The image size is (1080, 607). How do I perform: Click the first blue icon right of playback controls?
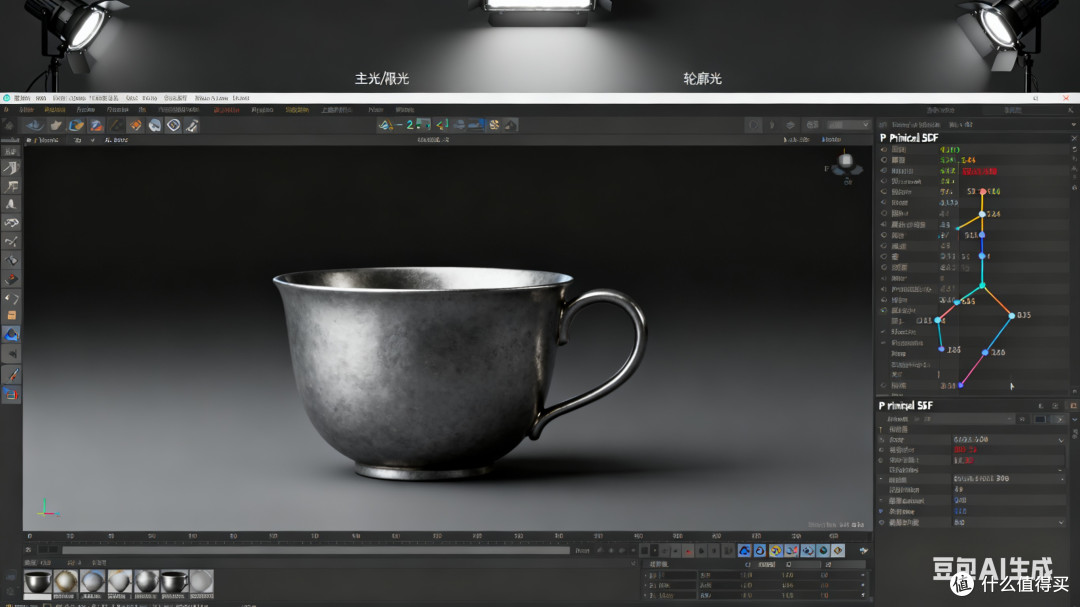click(744, 551)
